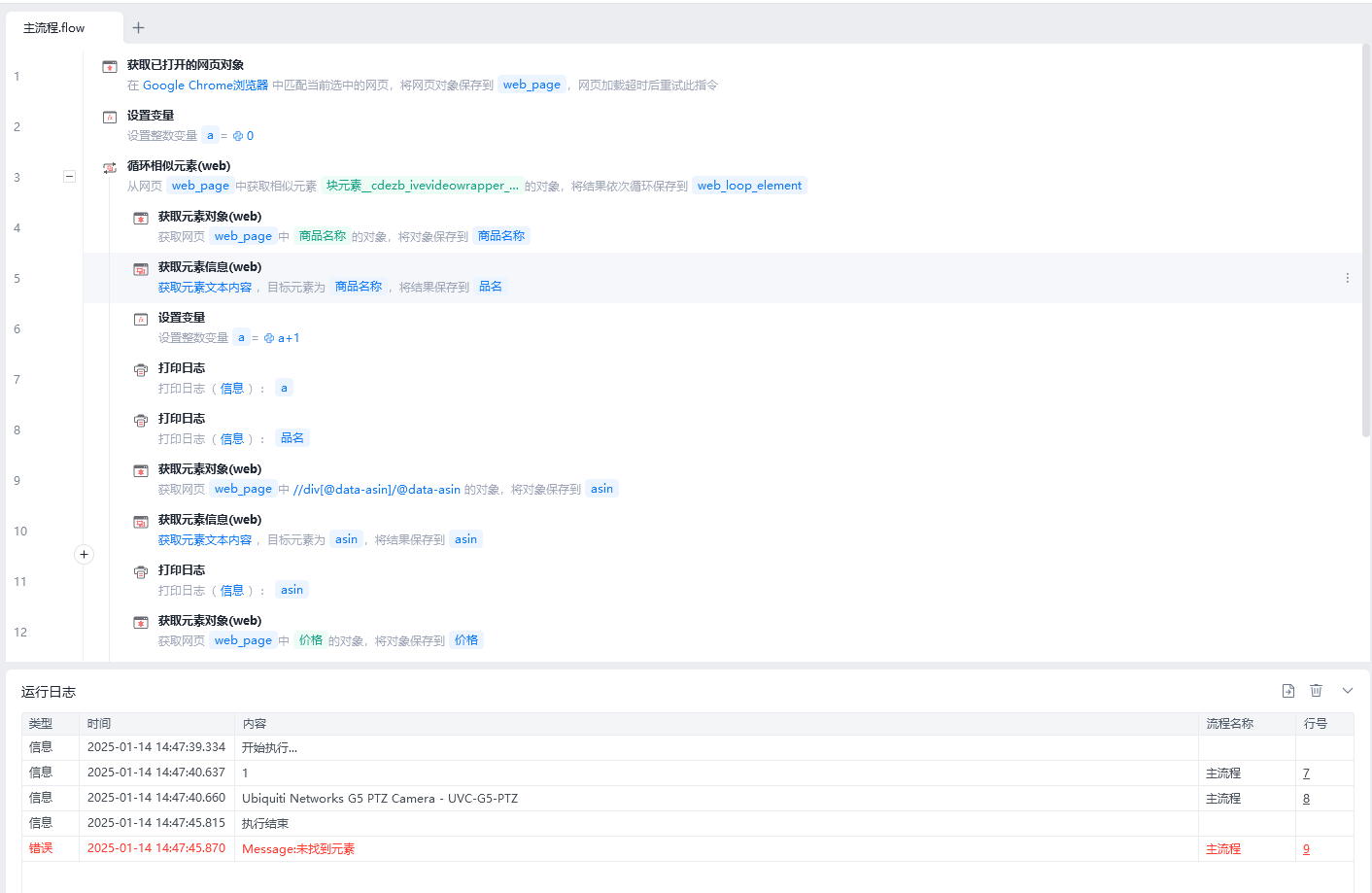Click the 设置变量 icon on line 6

pyautogui.click(x=141, y=320)
